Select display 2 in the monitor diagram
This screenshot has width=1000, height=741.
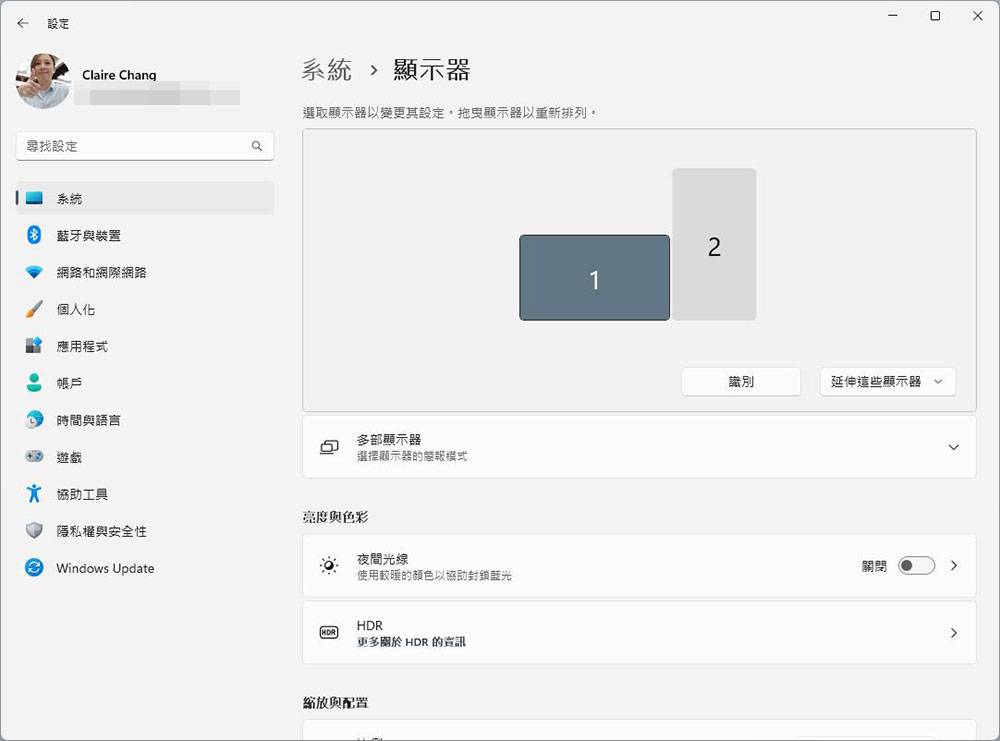pos(714,244)
